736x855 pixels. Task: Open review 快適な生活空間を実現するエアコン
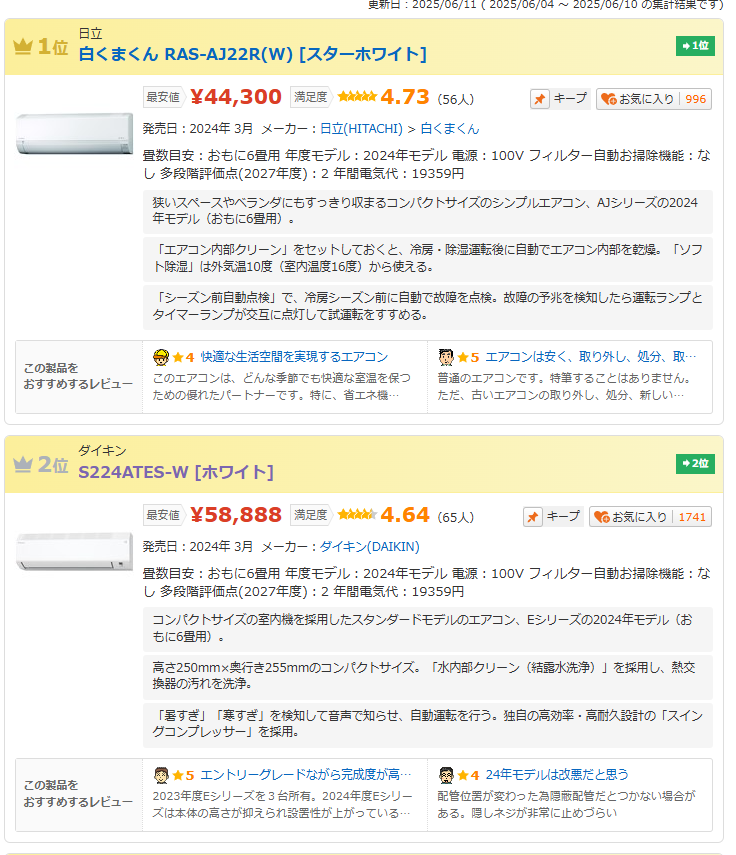click(294, 357)
